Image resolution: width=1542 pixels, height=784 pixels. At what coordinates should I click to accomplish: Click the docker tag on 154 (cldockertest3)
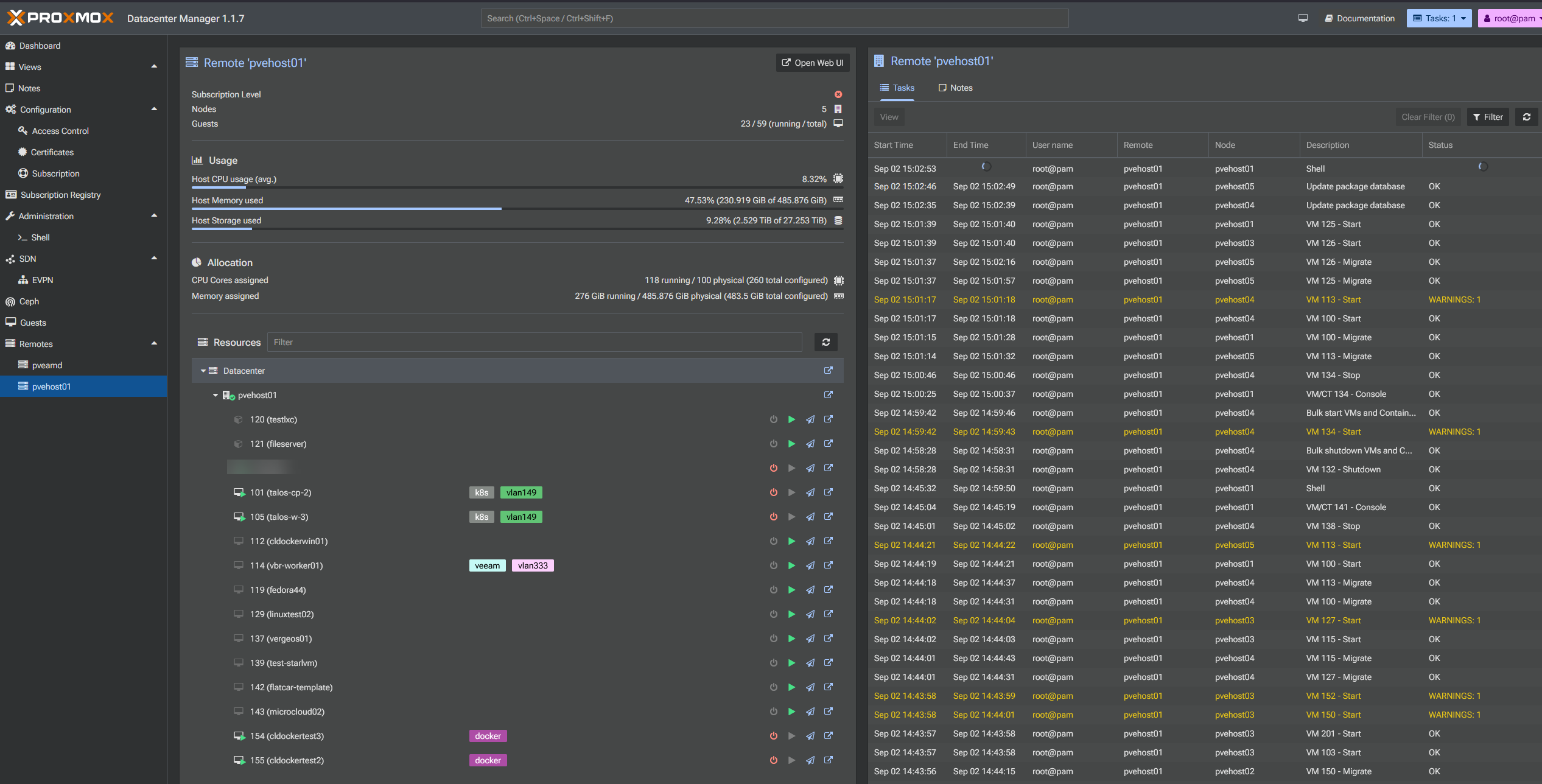pos(488,736)
